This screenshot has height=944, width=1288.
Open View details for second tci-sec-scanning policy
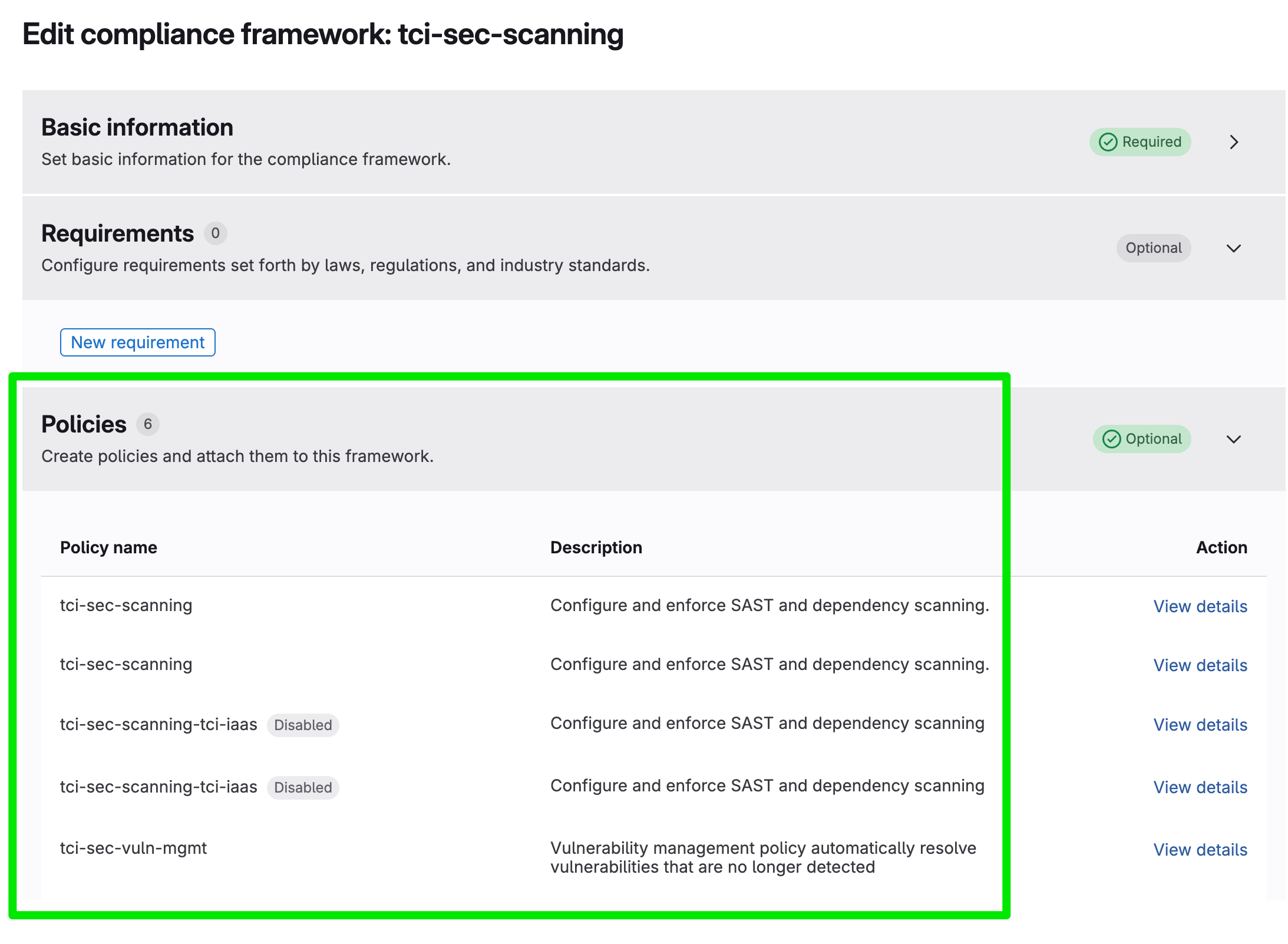tap(1200, 665)
